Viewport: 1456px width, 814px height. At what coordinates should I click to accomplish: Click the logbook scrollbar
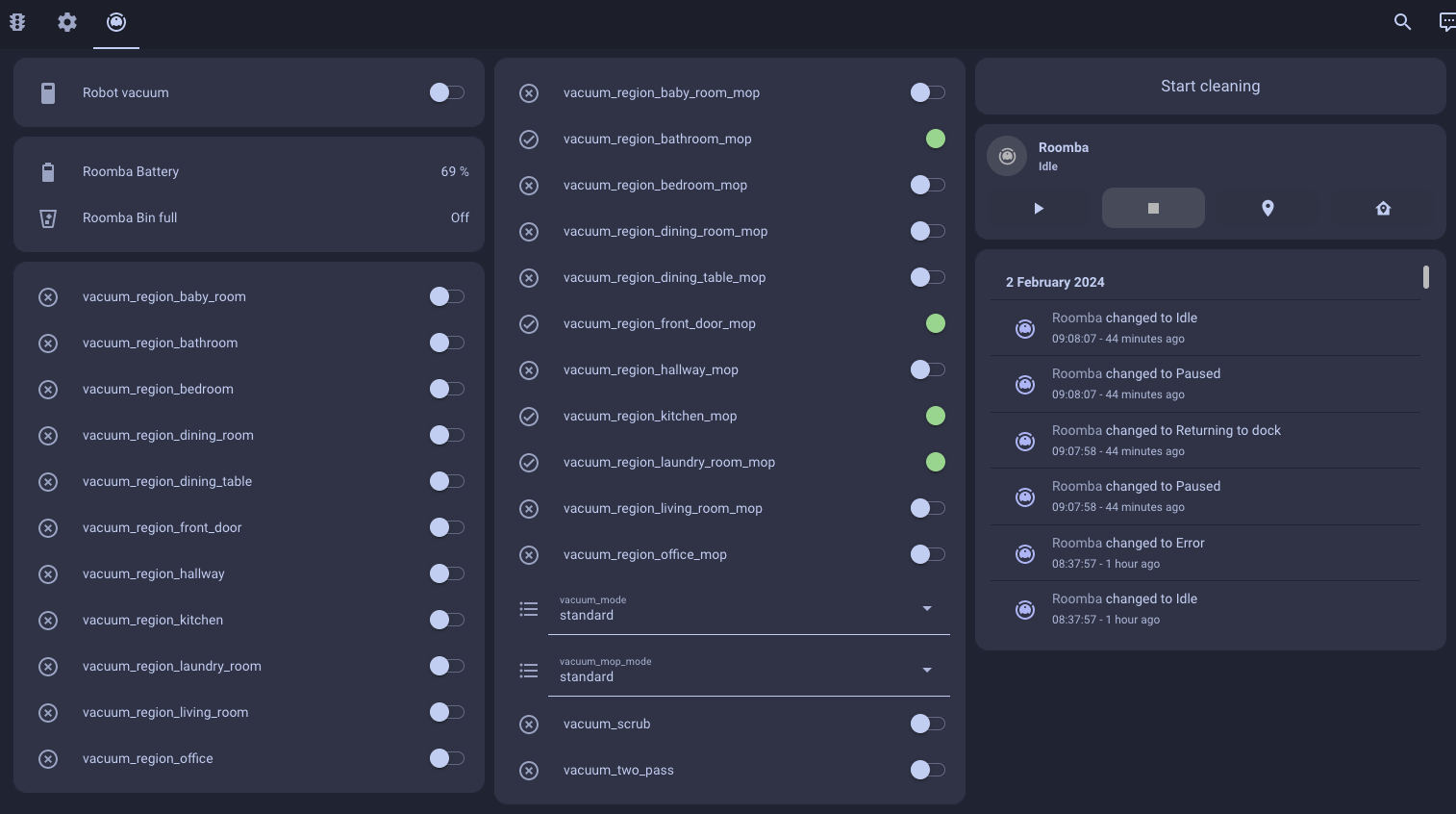tap(1425, 277)
